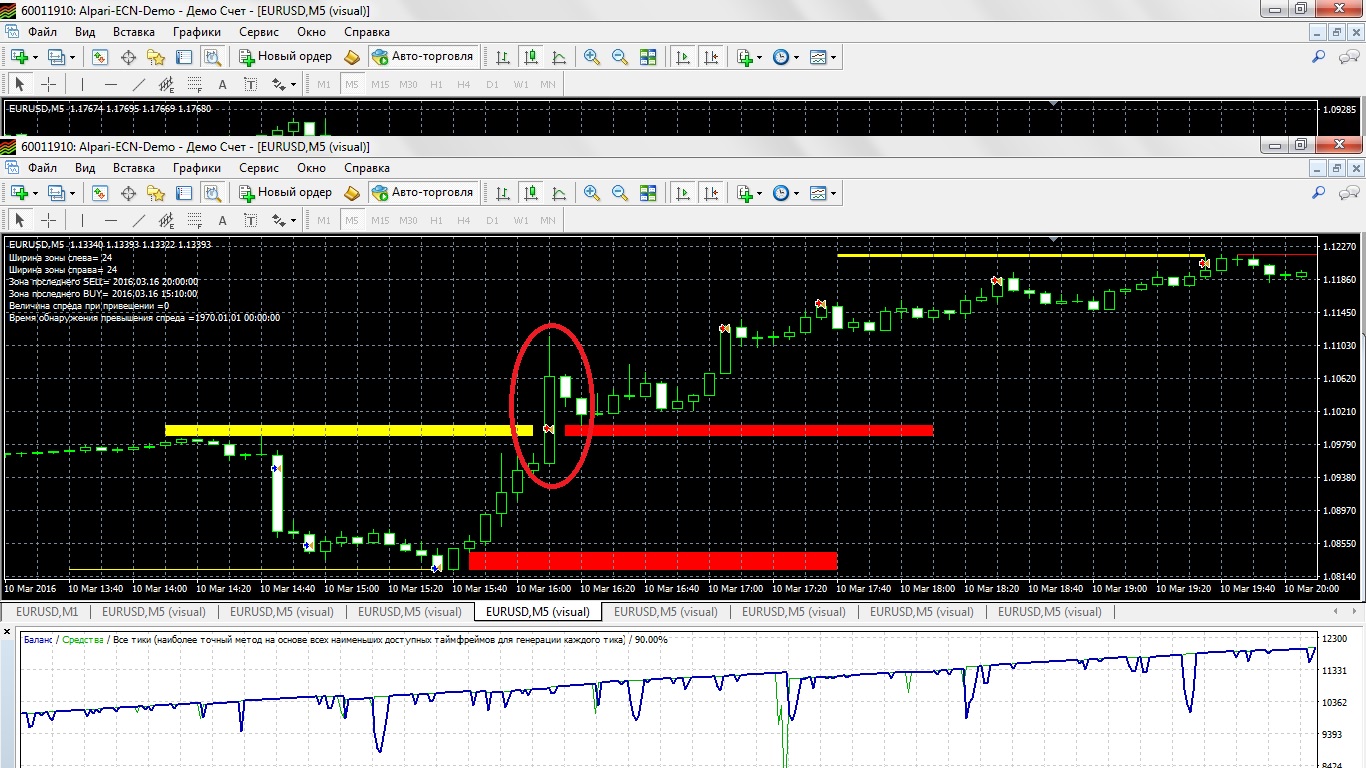This screenshot has height=768, width=1366.
Task: Open the Графики menu in the front window
Action: tap(196, 169)
